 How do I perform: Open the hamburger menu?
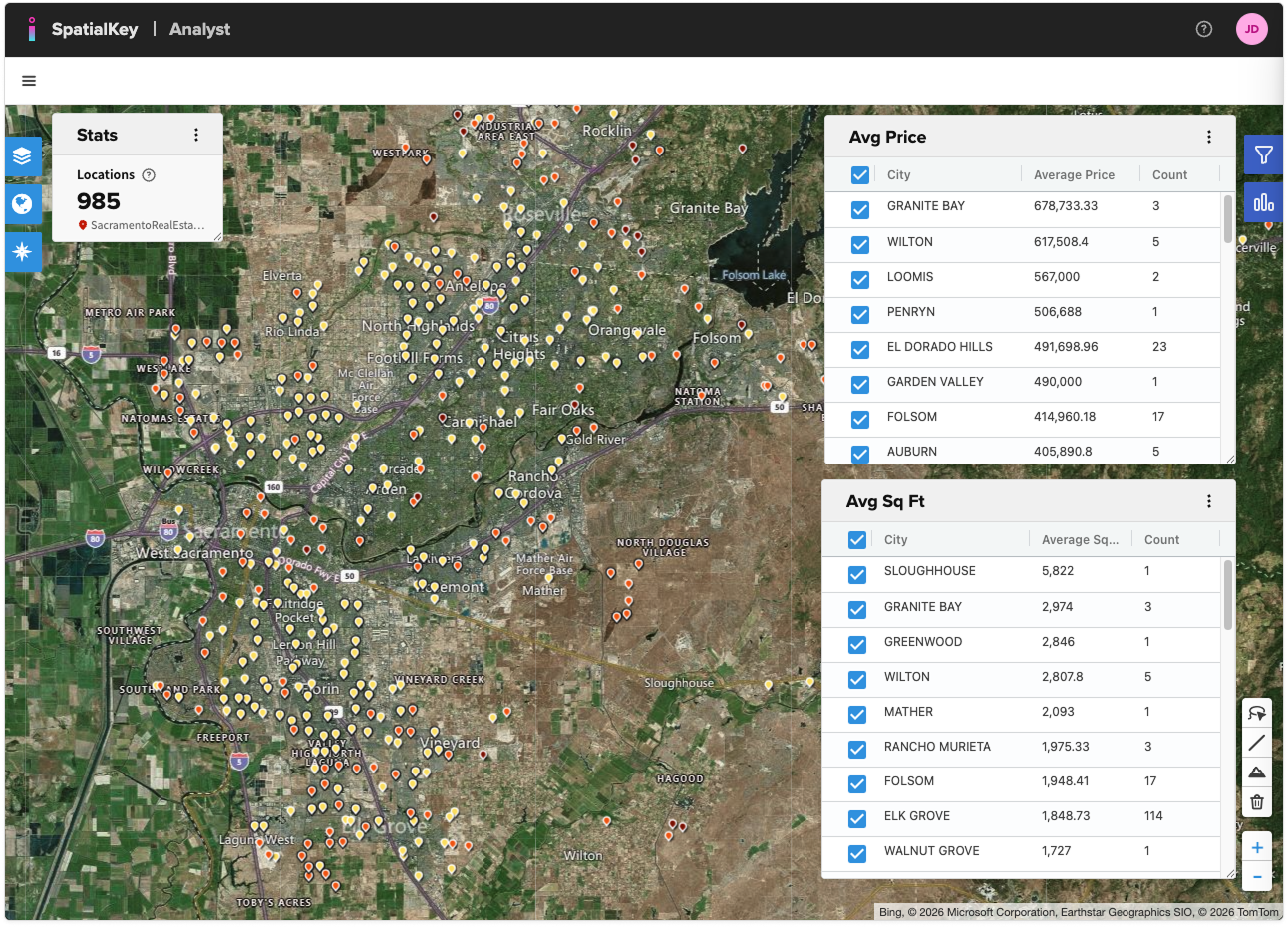point(29,81)
